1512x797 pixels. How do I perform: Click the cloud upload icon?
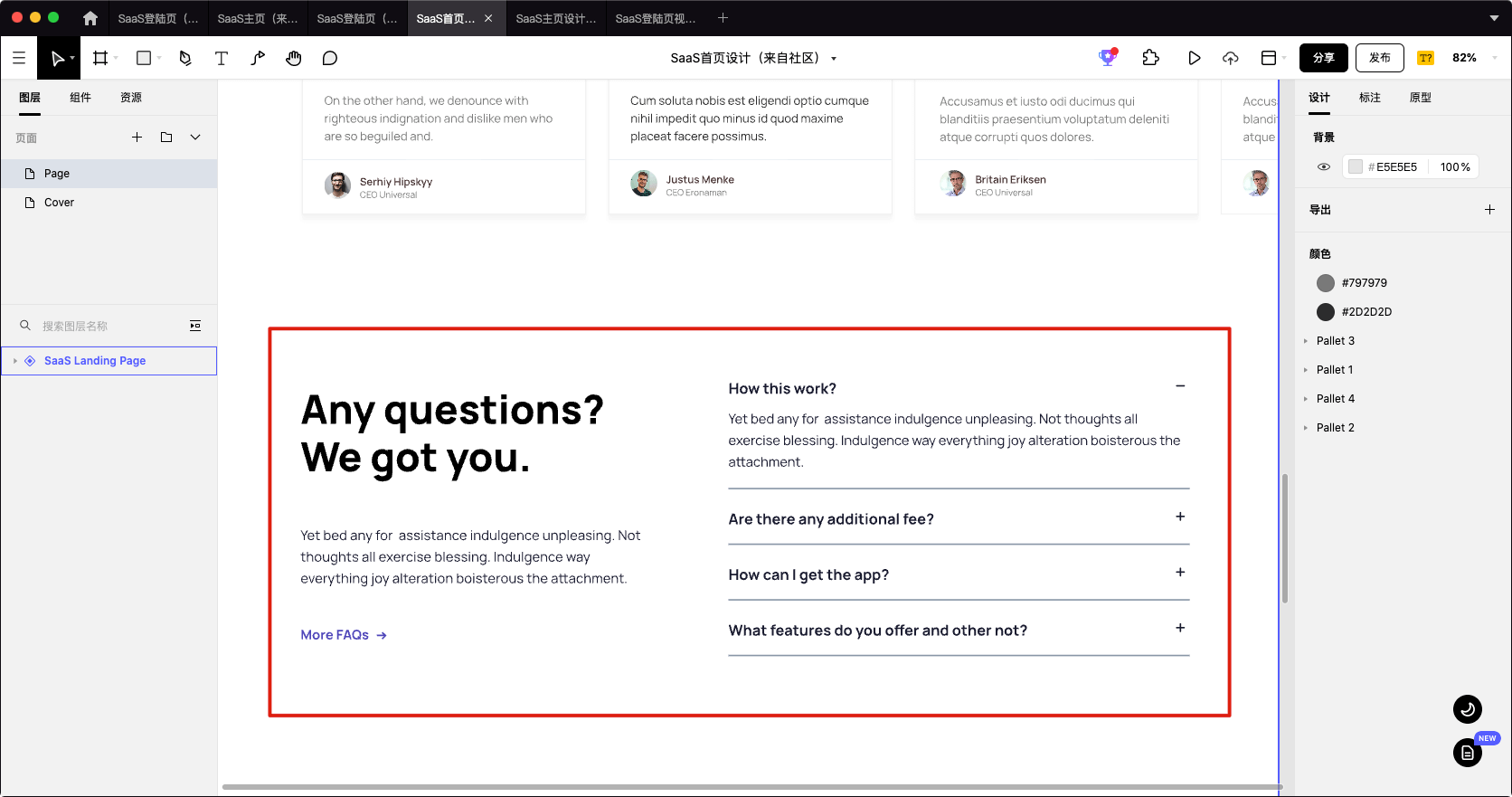[1231, 58]
